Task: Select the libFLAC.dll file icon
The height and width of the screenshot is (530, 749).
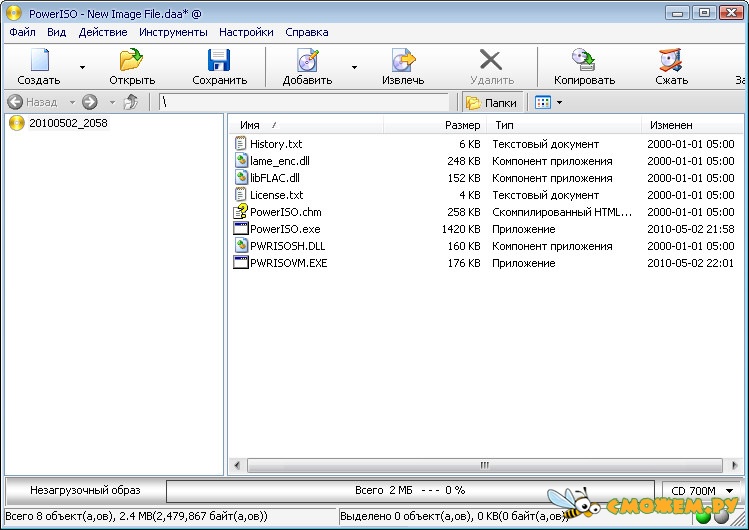Action: pyautogui.click(x=241, y=178)
